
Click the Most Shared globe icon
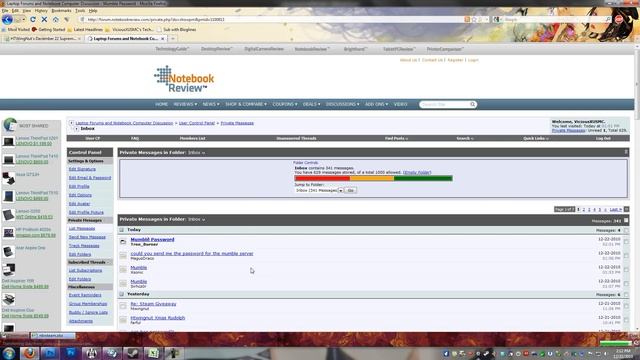coord(10,125)
